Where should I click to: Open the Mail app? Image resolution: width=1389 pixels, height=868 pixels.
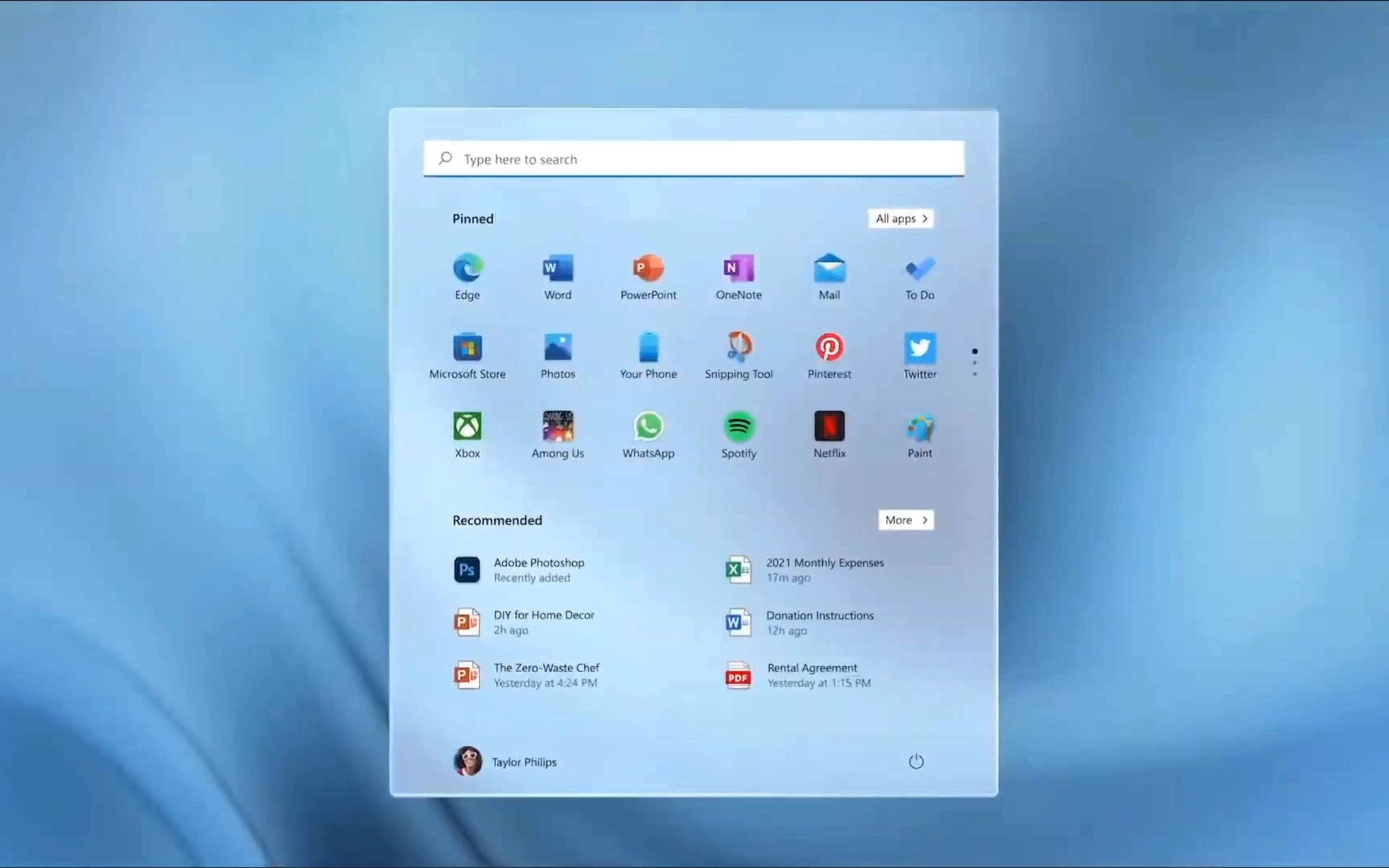click(x=829, y=276)
